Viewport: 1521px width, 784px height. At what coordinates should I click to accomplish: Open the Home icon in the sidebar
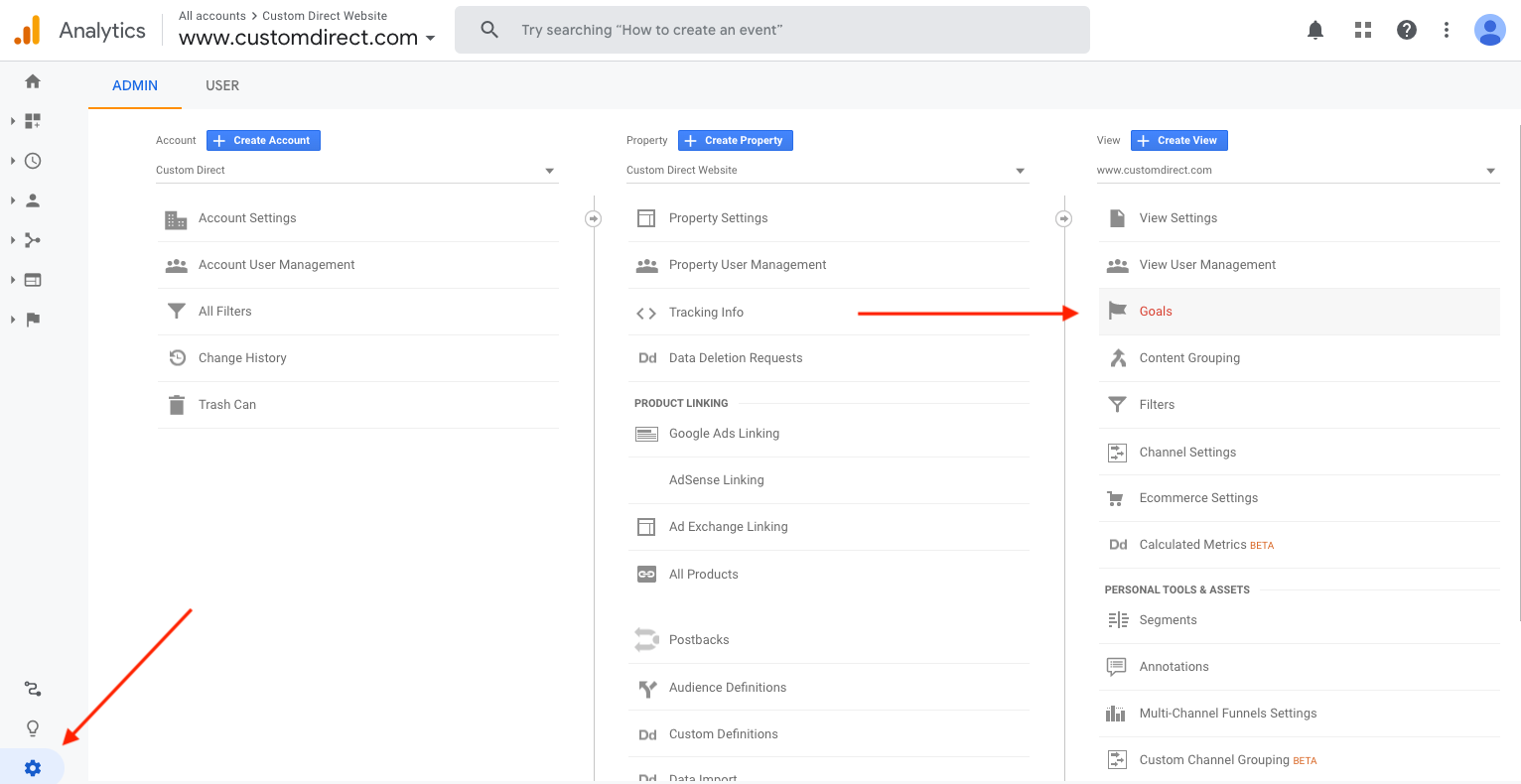(33, 81)
